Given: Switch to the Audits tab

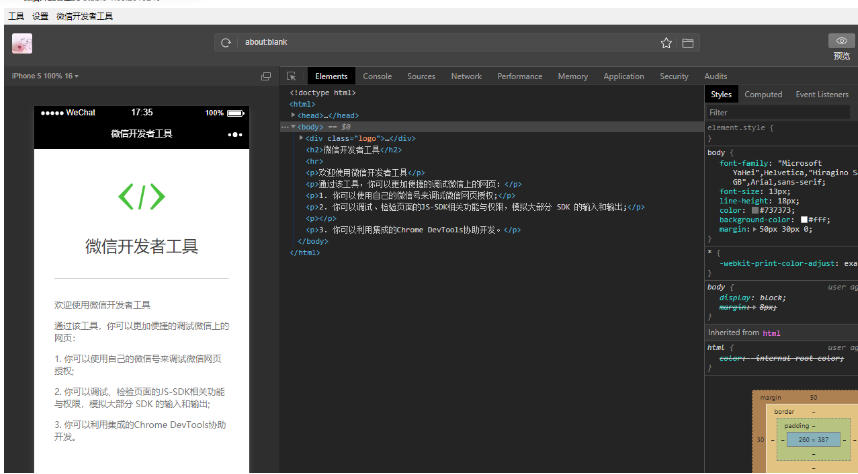Looking at the screenshot, I should coord(715,76).
